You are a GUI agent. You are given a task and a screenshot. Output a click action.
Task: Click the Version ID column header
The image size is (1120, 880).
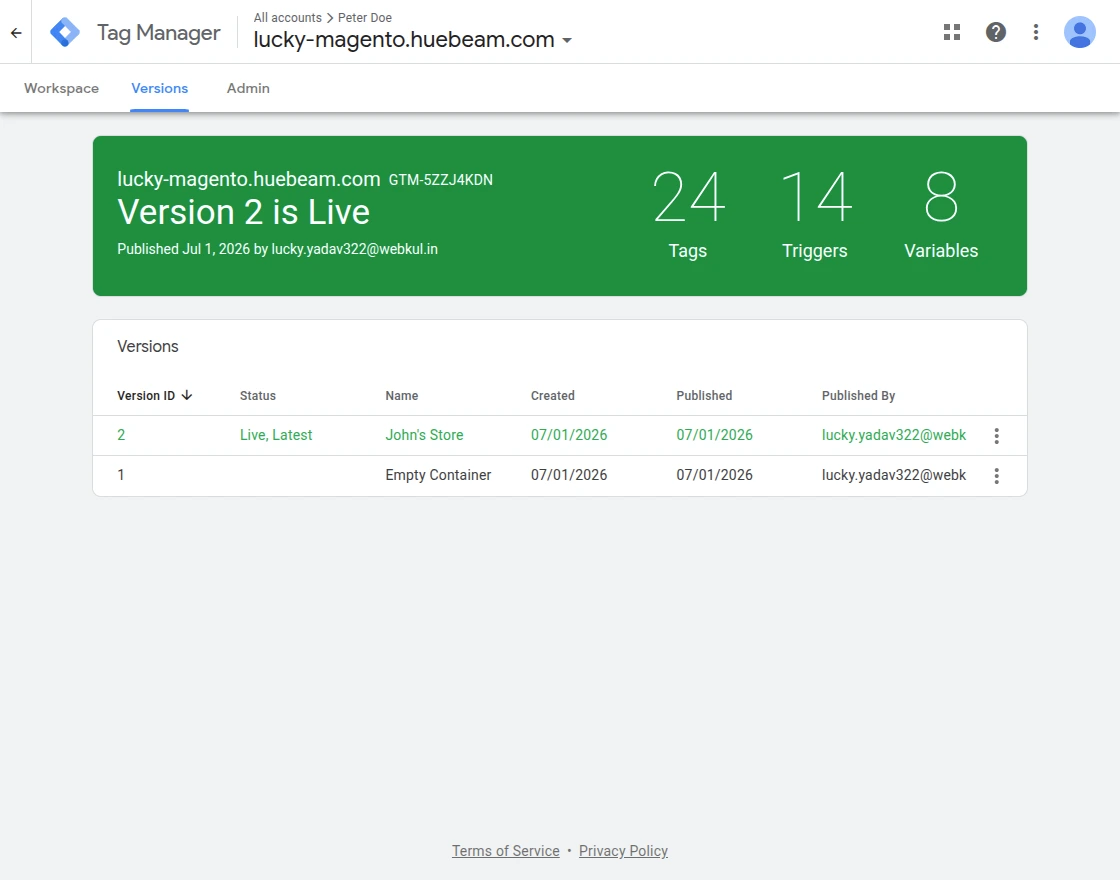point(146,396)
